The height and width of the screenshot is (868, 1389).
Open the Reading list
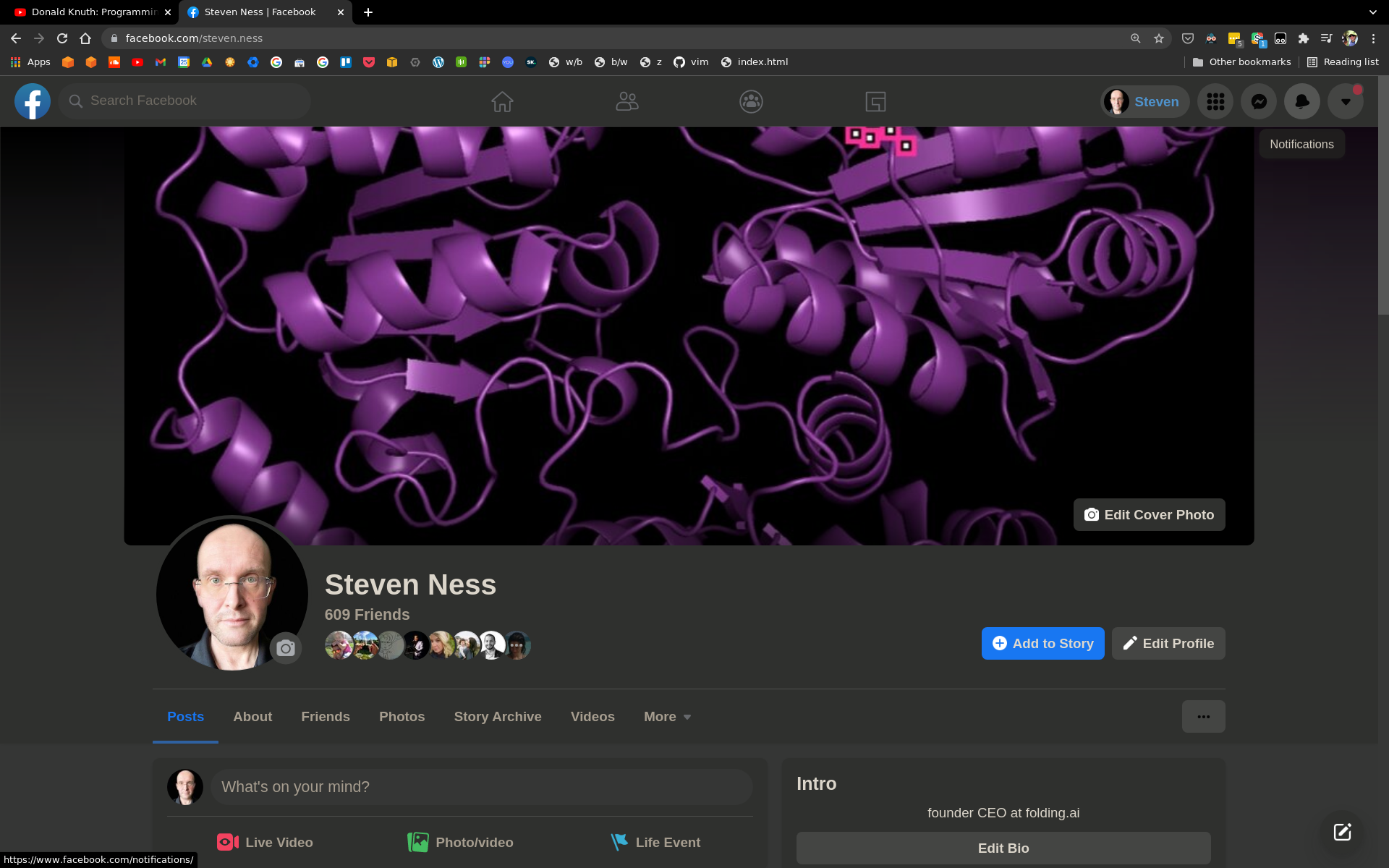click(x=1343, y=62)
